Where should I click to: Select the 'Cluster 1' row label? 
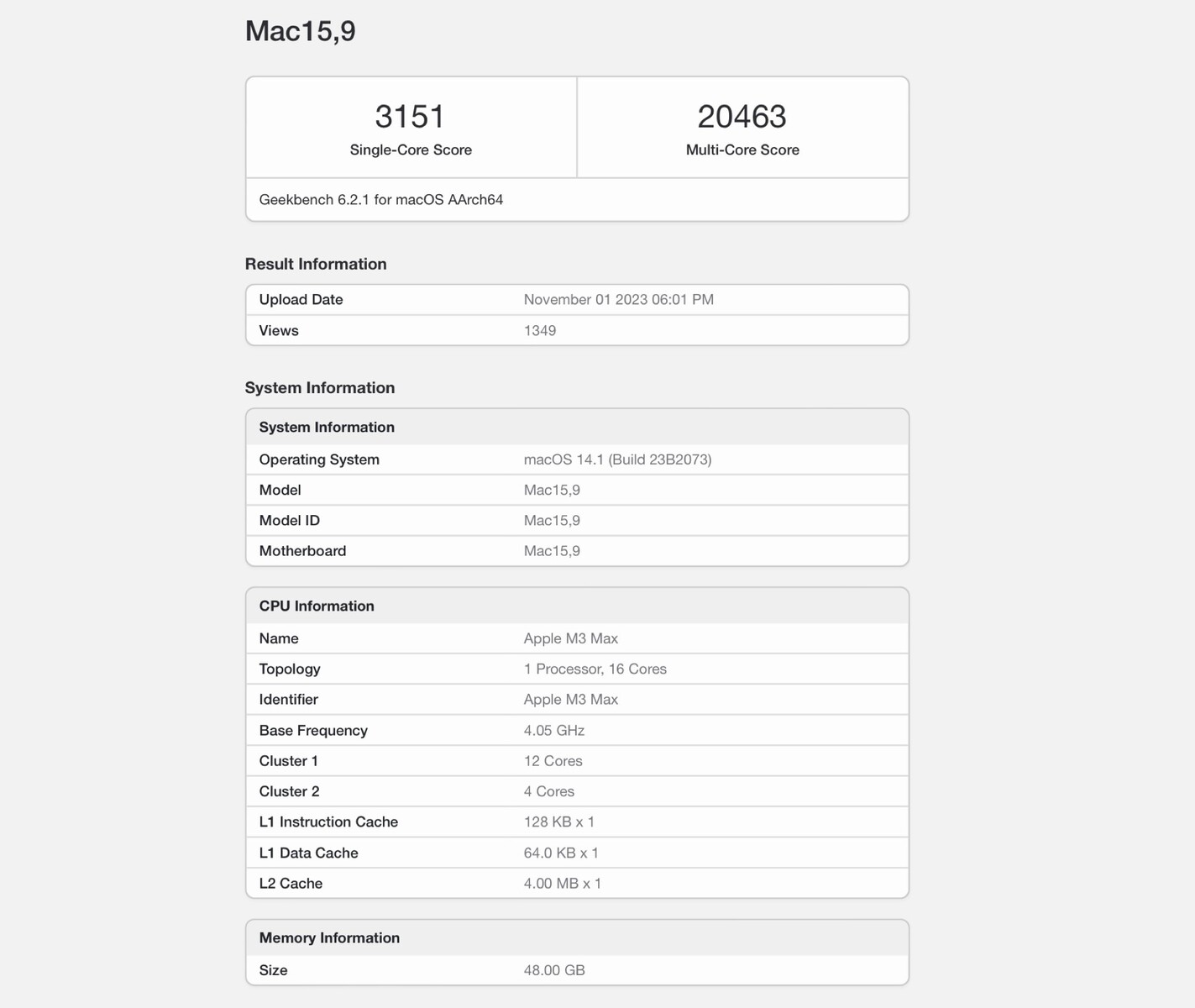point(289,761)
